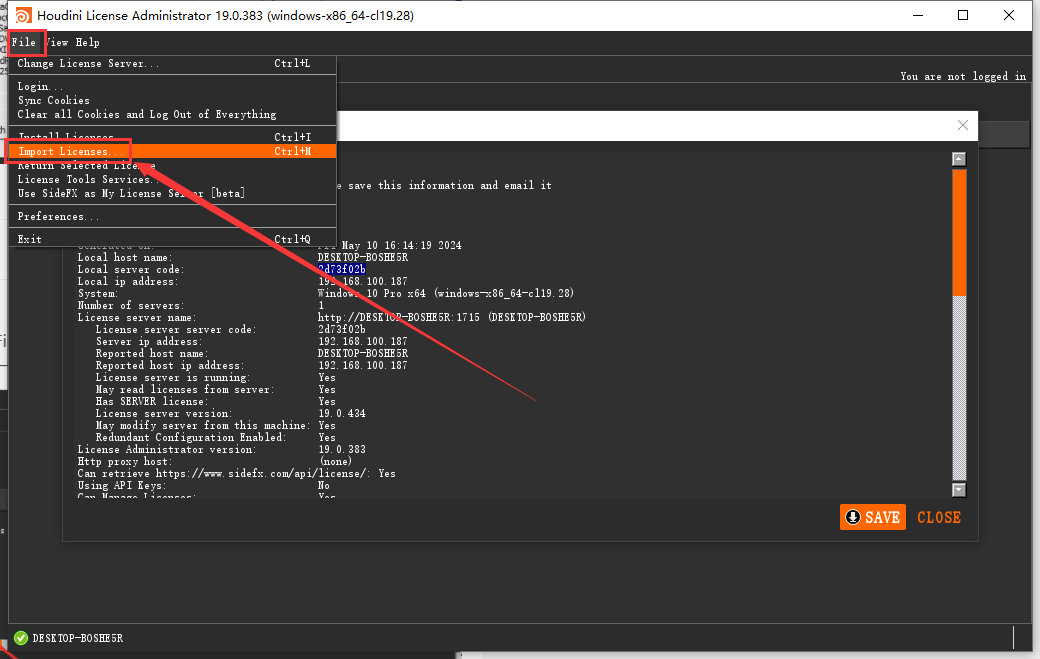Select Use SideFX as My License Server
This screenshot has height=659, width=1040.
[130, 193]
